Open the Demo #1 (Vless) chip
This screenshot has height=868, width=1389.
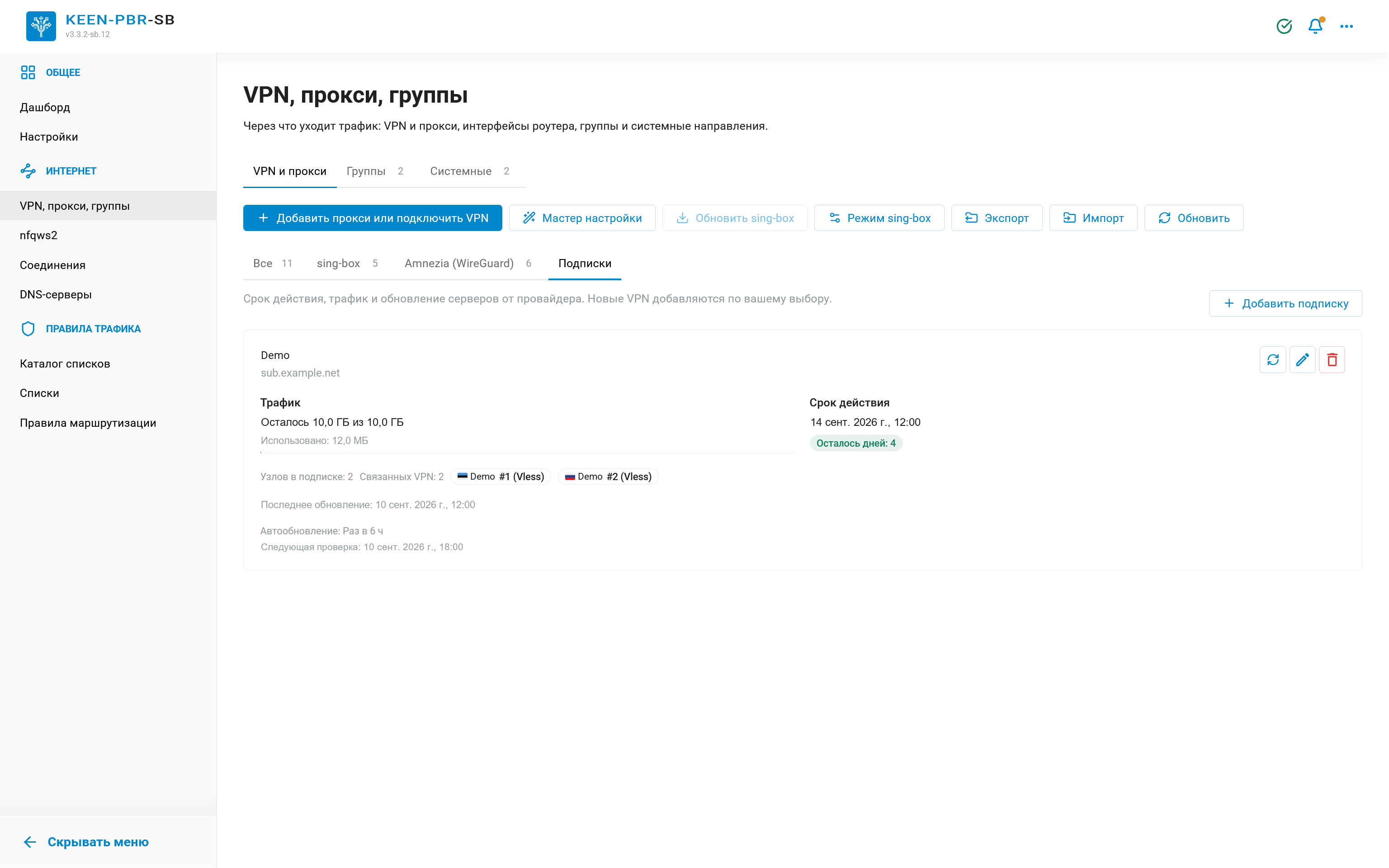tap(501, 477)
